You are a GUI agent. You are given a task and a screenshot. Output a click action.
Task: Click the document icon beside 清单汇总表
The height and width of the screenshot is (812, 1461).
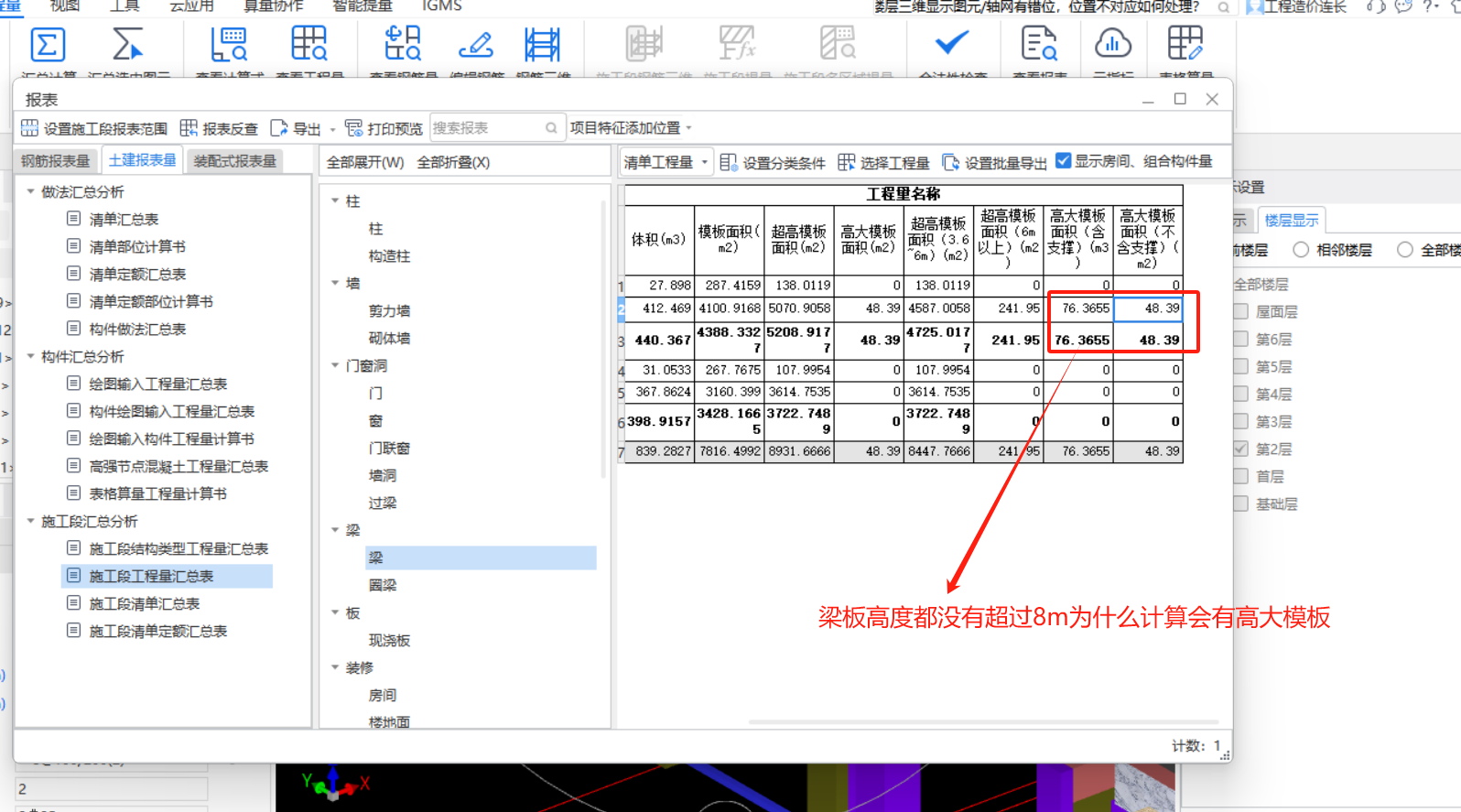pyautogui.click(x=74, y=219)
